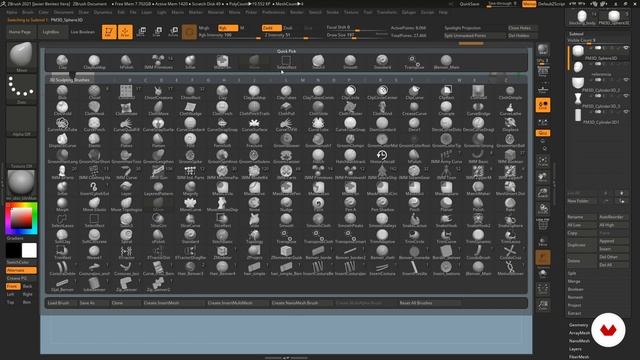Viewport: 640px width, 360px height.
Task: Choose the InsertCylndrExt brush
Action: pos(94,188)
